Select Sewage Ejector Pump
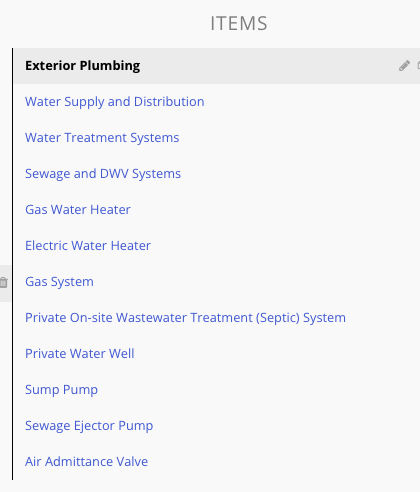Viewport: 420px width, 492px height. click(89, 426)
